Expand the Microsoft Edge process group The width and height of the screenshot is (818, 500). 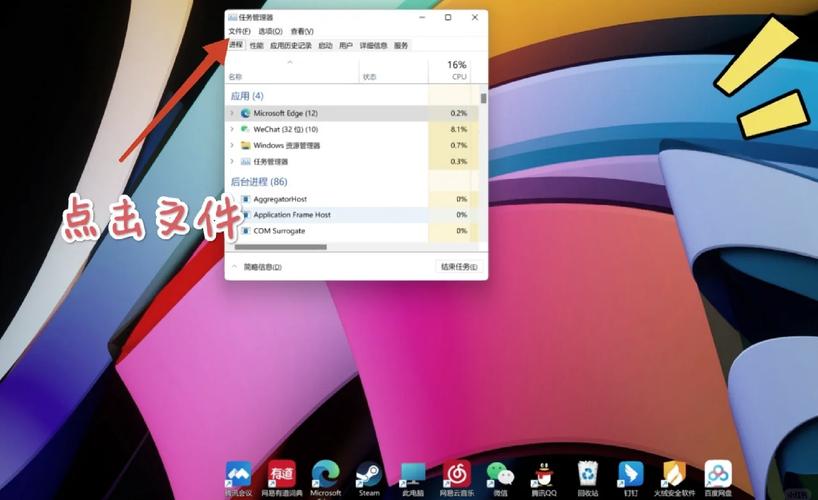(x=232, y=113)
